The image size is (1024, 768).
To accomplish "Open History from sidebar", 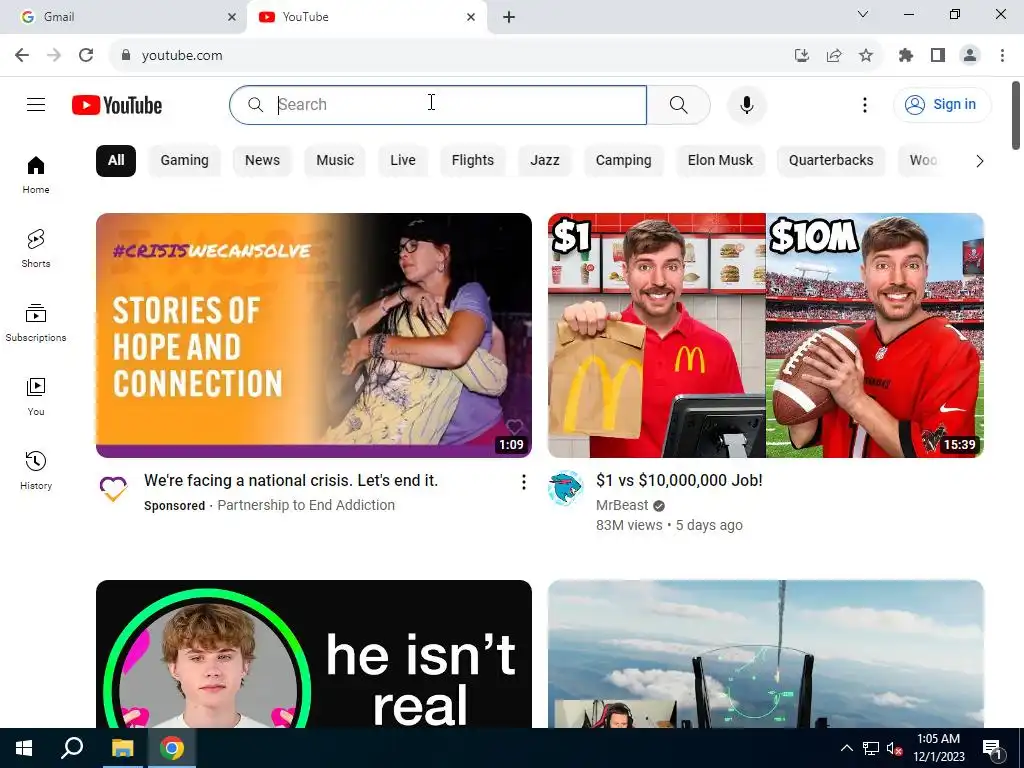I will (36, 470).
